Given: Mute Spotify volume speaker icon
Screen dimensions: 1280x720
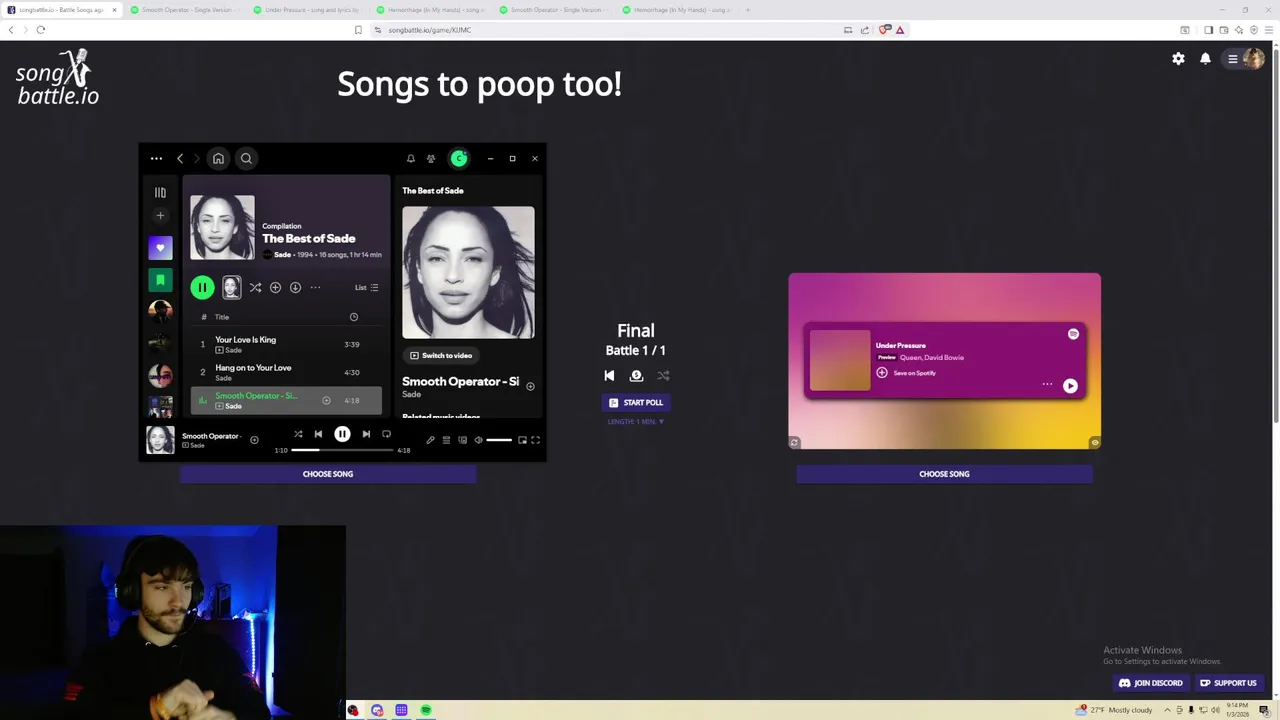Looking at the screenshot, I should (x=478, y=440).
